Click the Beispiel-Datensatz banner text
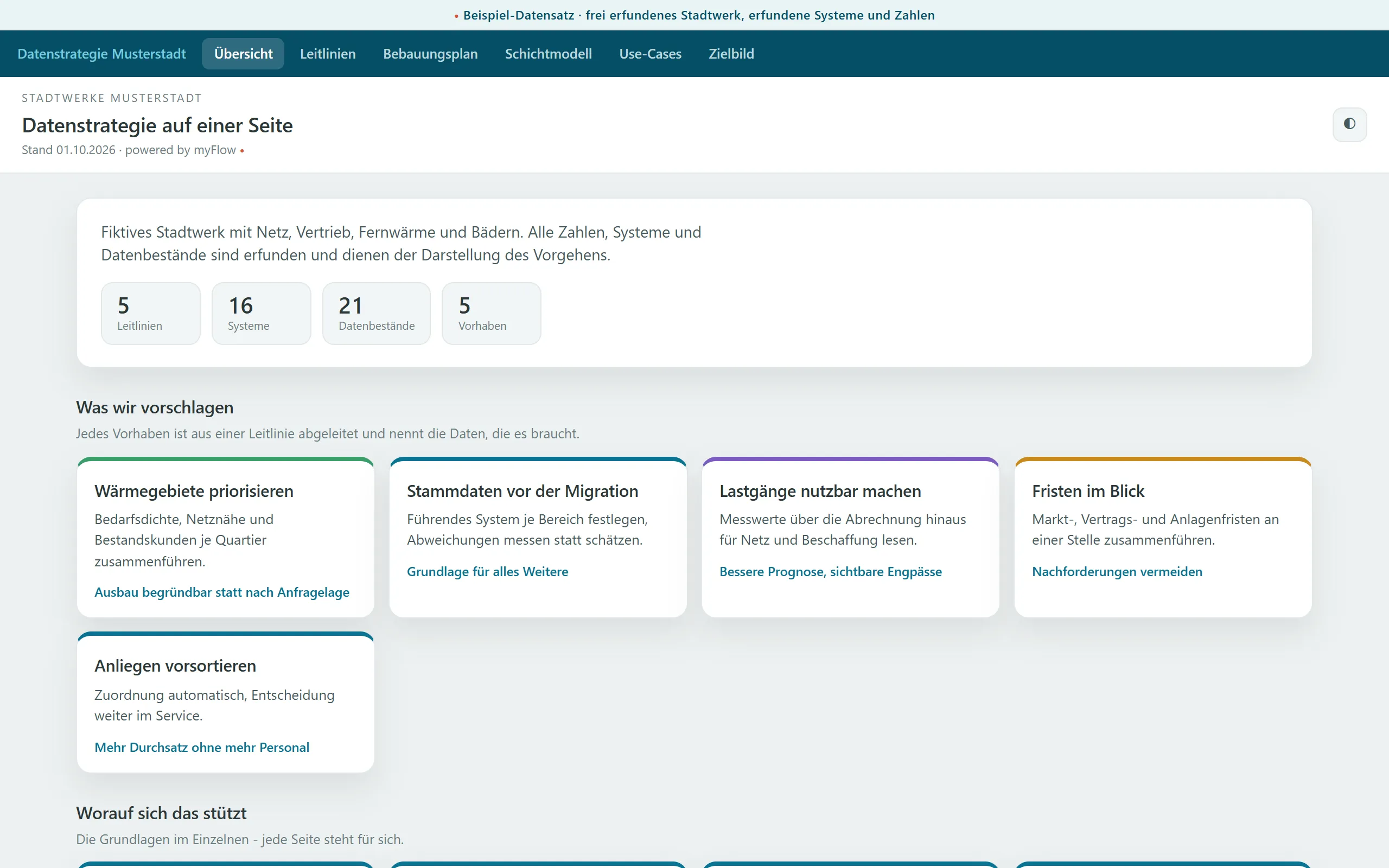The height and width of the screenshot is (868, 1389). 698,15
